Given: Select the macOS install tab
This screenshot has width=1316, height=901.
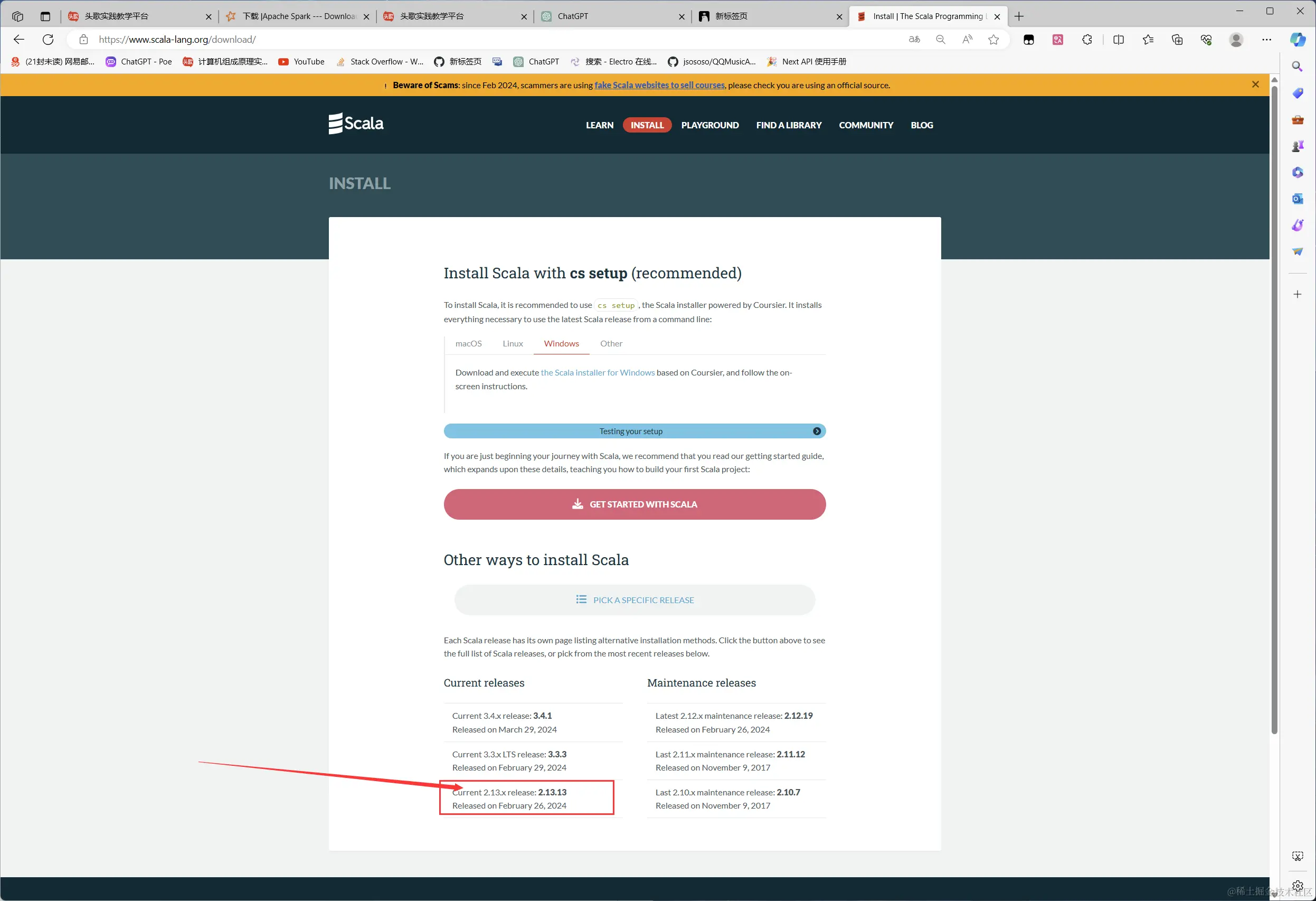Looking at the screenshot, I should 468,344.
